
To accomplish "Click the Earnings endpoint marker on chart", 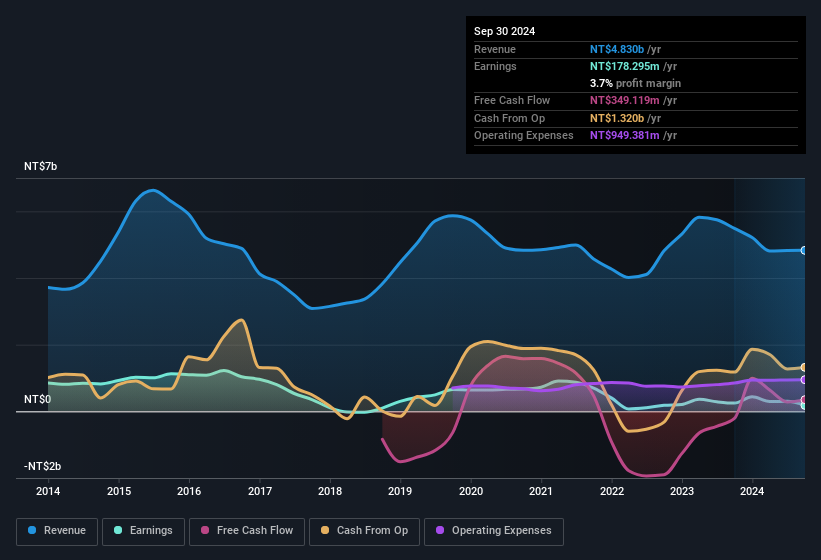I will (x=804, y=406).
